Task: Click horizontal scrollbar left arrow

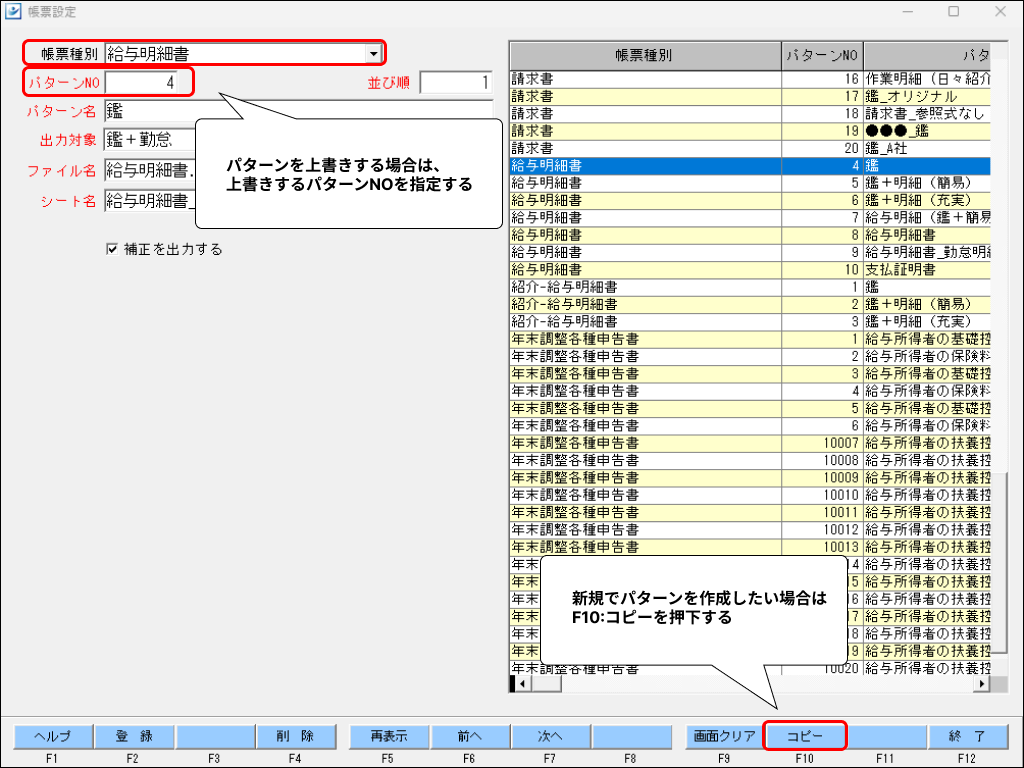Action: (522, 684)
